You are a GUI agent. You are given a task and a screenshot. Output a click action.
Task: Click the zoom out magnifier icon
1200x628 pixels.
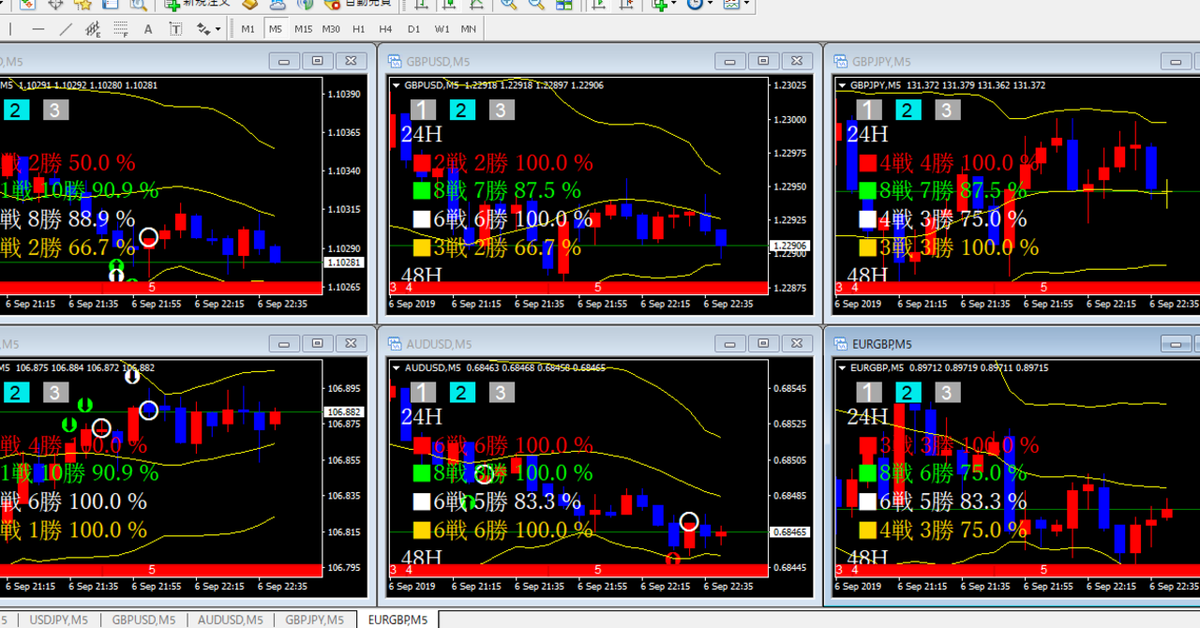(536, 4)
